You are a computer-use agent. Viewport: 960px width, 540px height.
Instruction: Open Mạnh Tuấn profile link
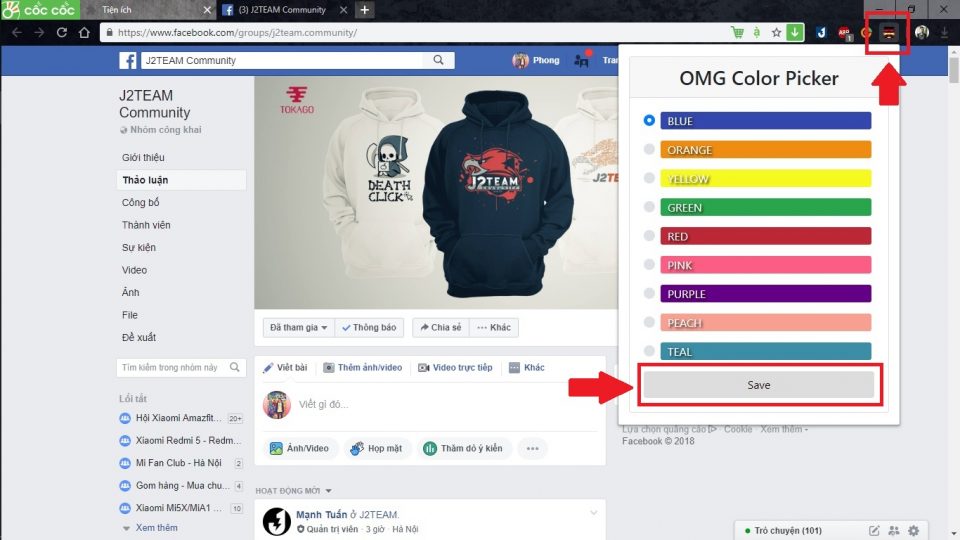[321, 514]
